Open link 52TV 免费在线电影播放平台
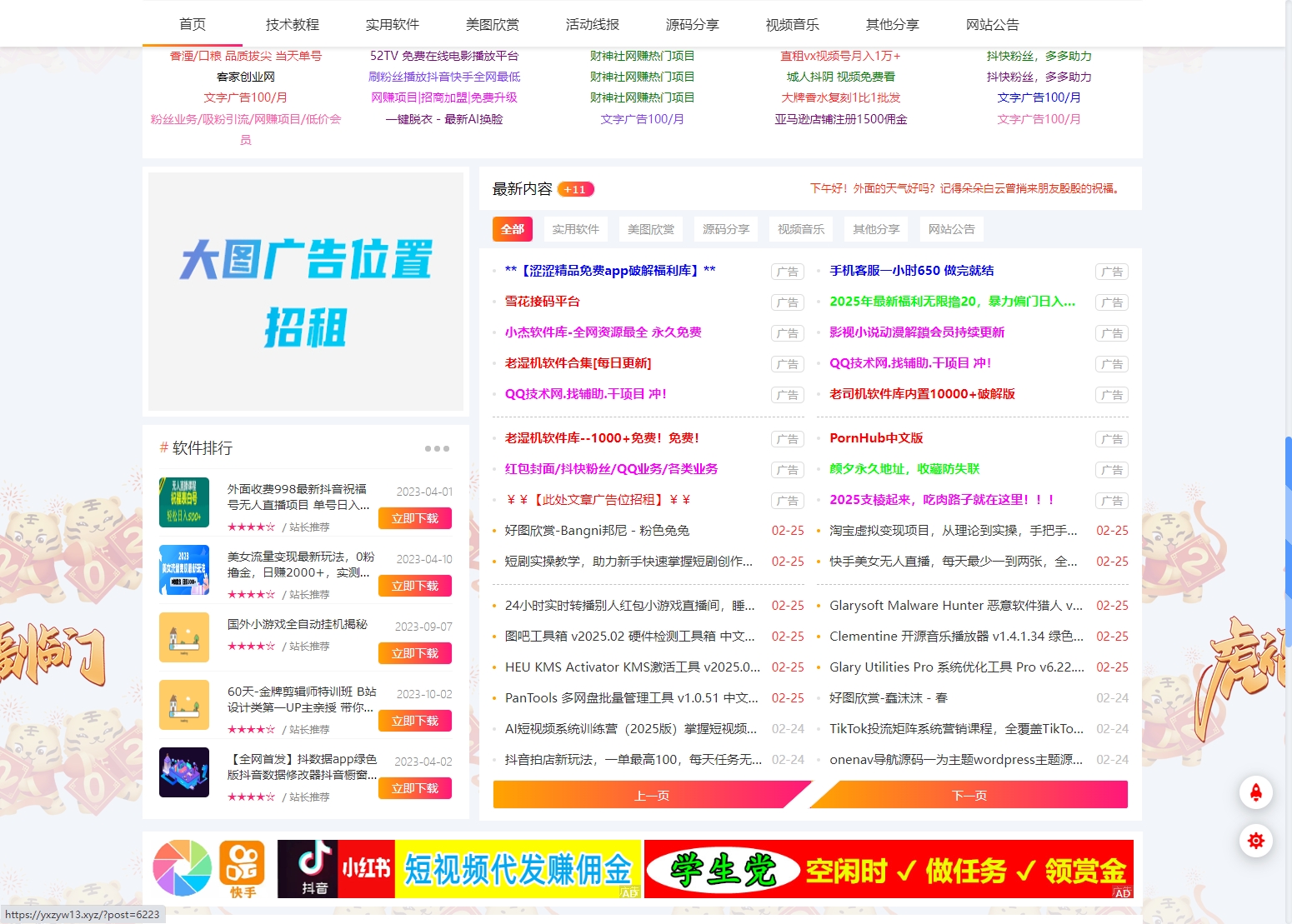 point(444,56)
